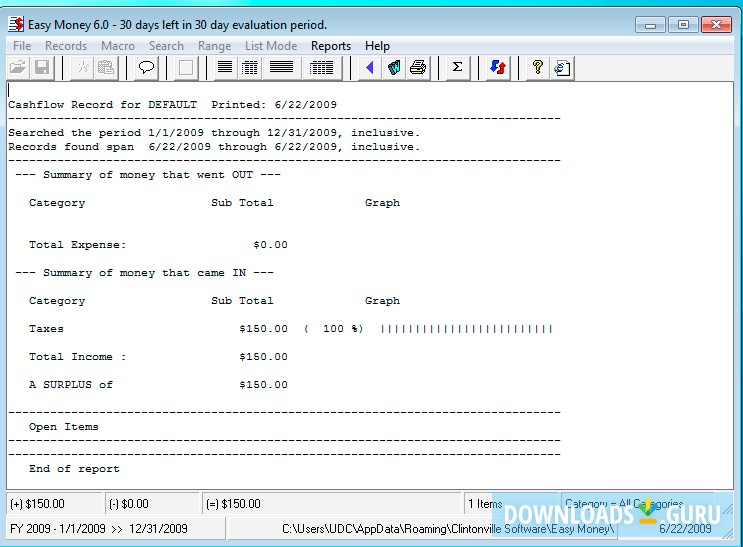743x547 pixels.
Task: Minimize the Easy Money window
Action: click(650, 25)
